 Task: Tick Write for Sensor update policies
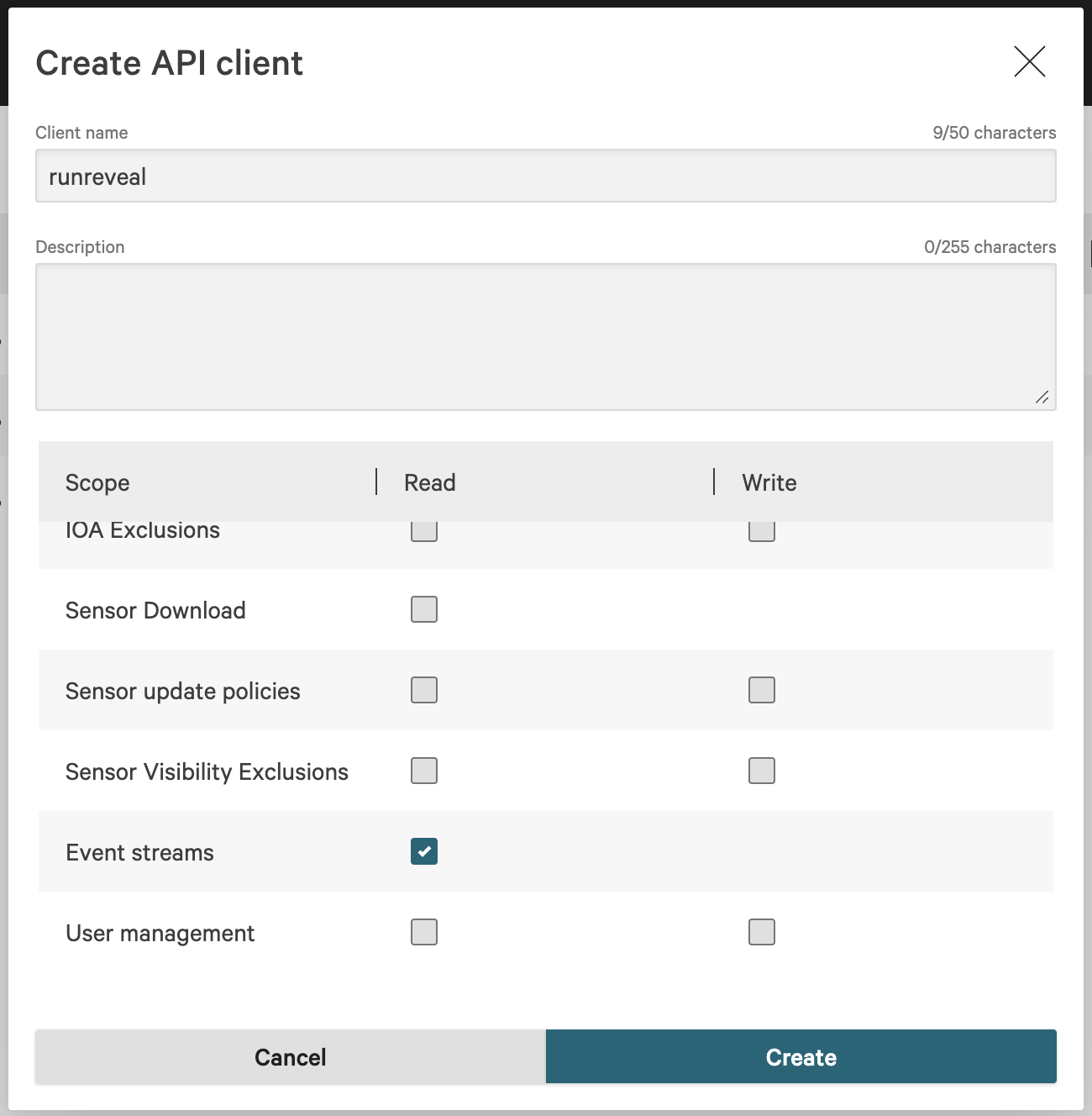tap(762, 690)
